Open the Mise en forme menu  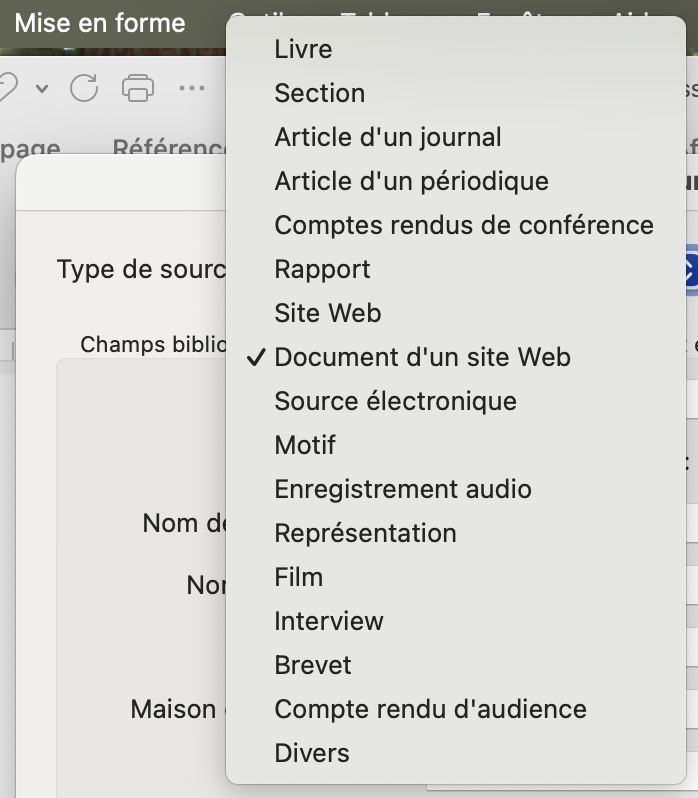100,23
